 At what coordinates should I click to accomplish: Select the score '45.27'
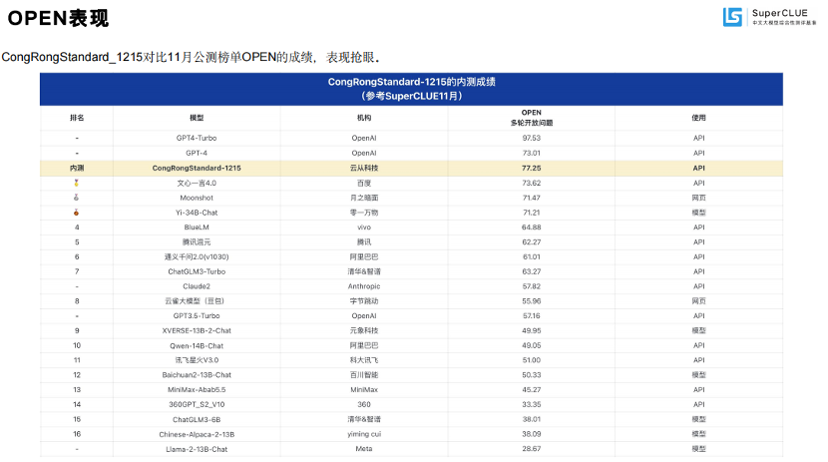531,390
